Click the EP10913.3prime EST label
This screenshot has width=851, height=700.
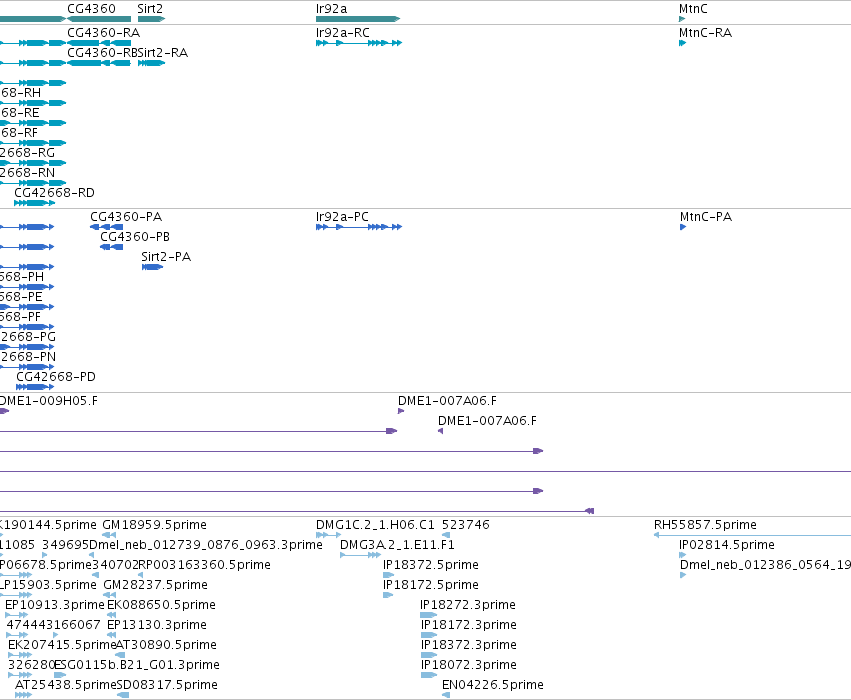(55, 606)
